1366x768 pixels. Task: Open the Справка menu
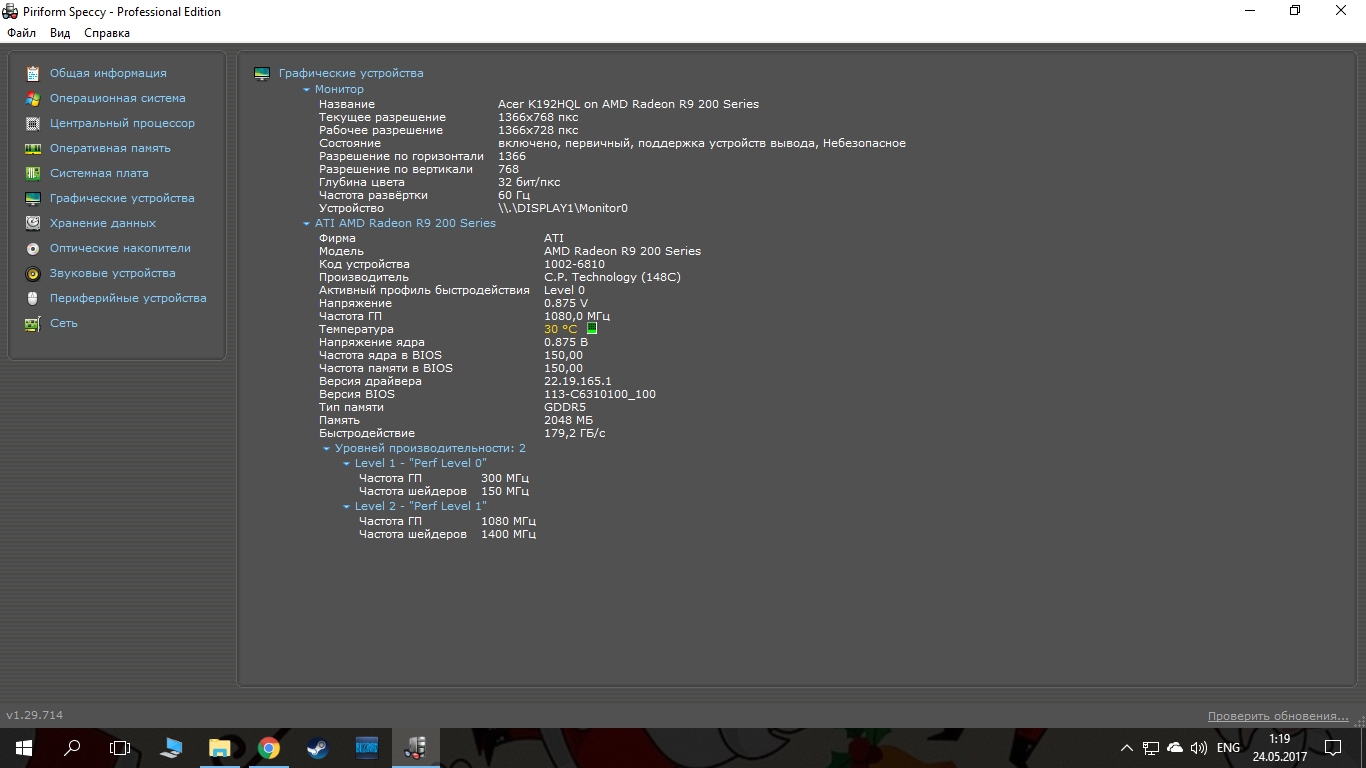pyautogui.click(x=107, y=33)
